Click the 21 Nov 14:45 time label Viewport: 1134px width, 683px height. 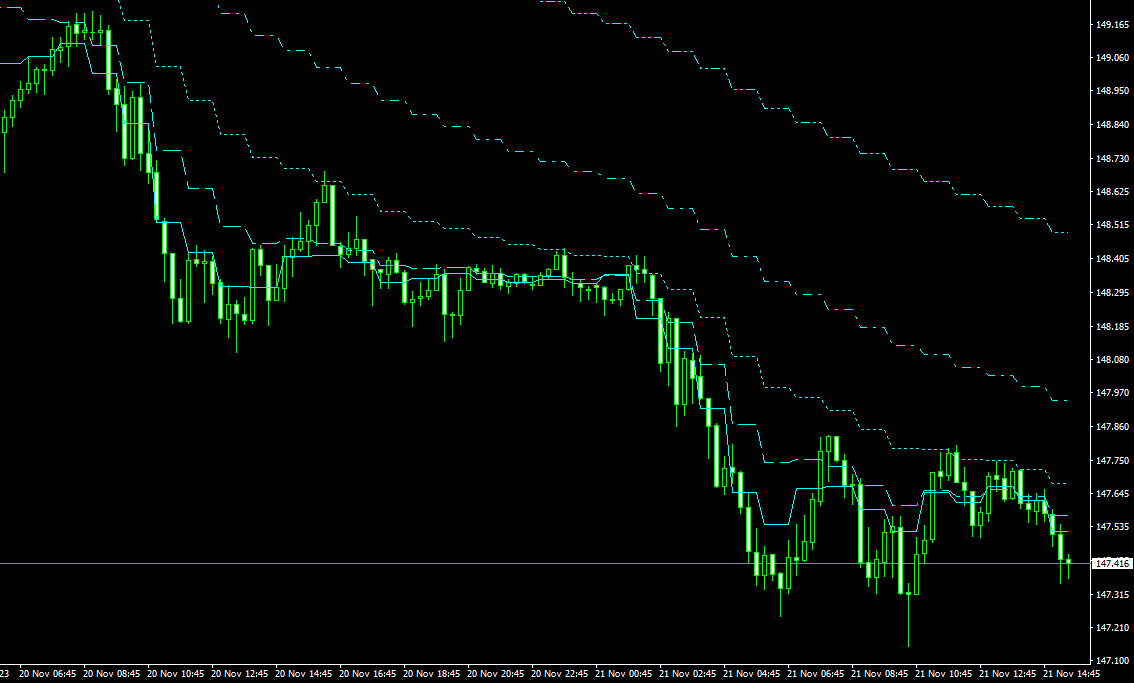tap(1071, 674)
